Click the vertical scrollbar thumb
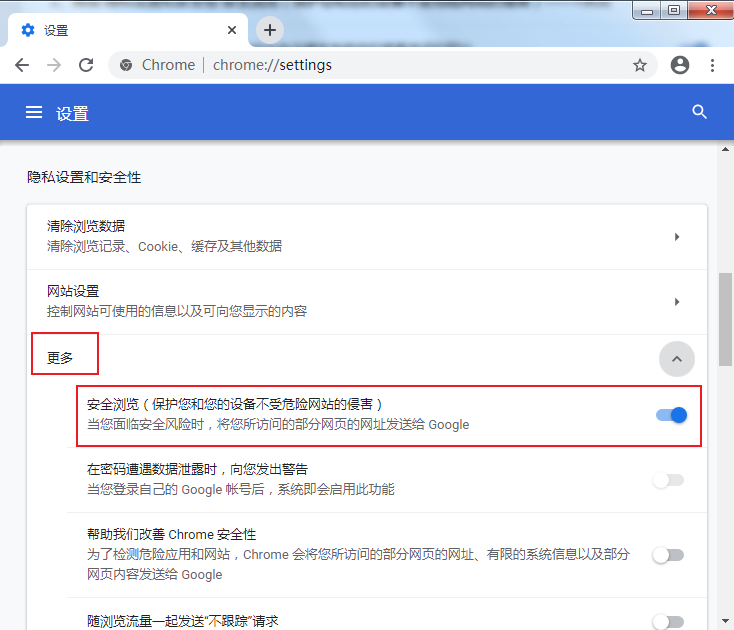 (726, 319)
